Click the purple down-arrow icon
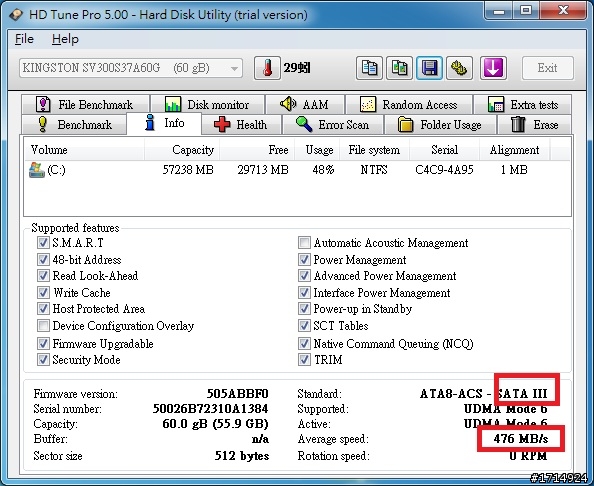 click(x=493, y=68)
